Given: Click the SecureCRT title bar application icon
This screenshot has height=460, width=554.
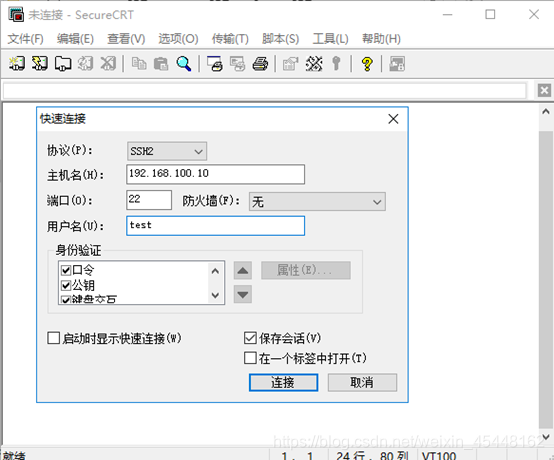Looking at the screenshot, I should (x=16, y=15).
